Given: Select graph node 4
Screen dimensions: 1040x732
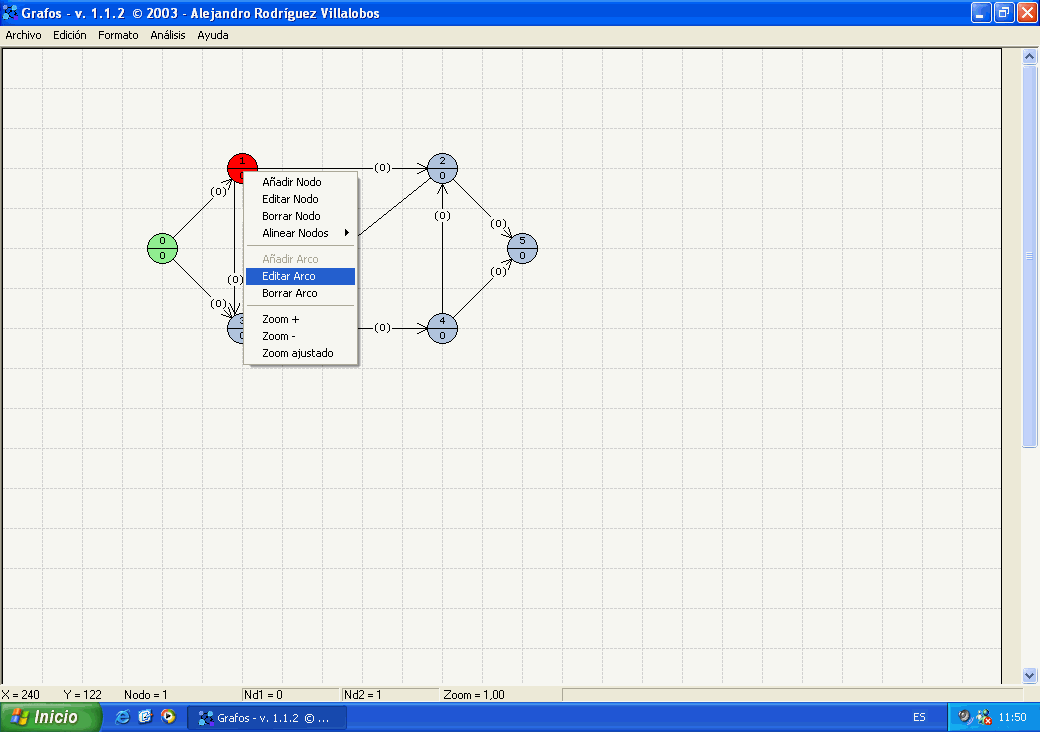Looking at the screenshot, I should 442,328.
